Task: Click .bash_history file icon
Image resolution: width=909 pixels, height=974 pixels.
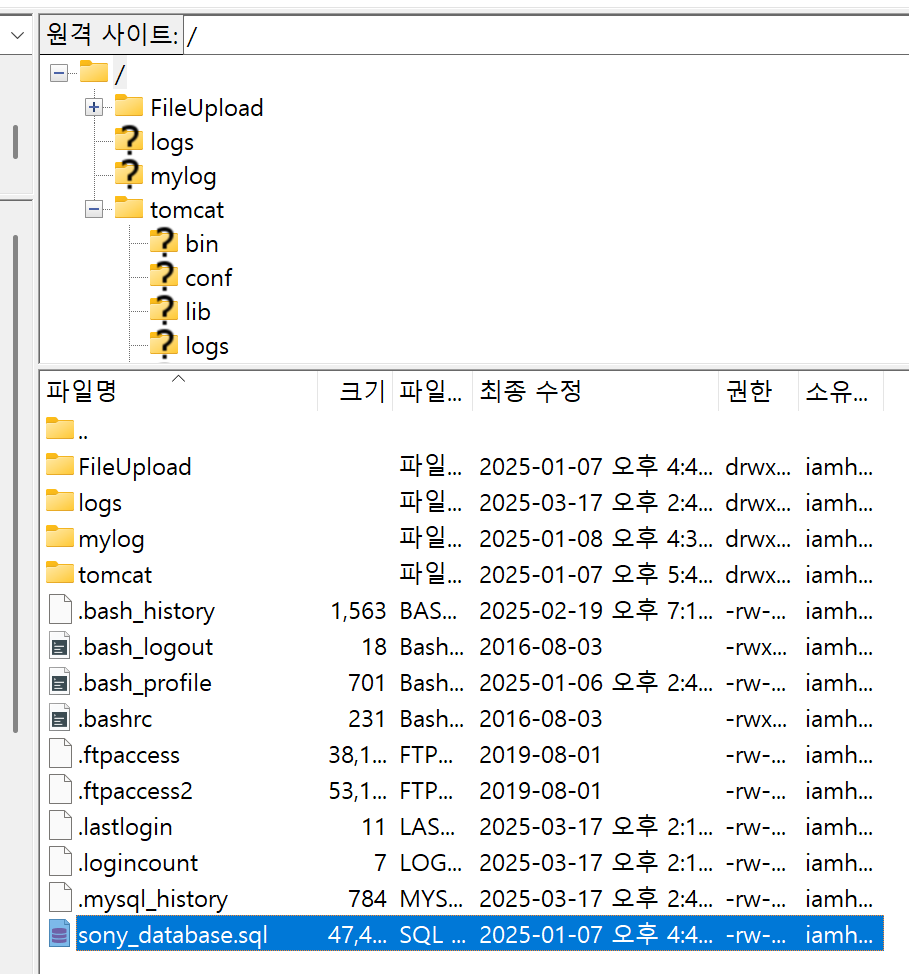Action: [x=60, y=609]
